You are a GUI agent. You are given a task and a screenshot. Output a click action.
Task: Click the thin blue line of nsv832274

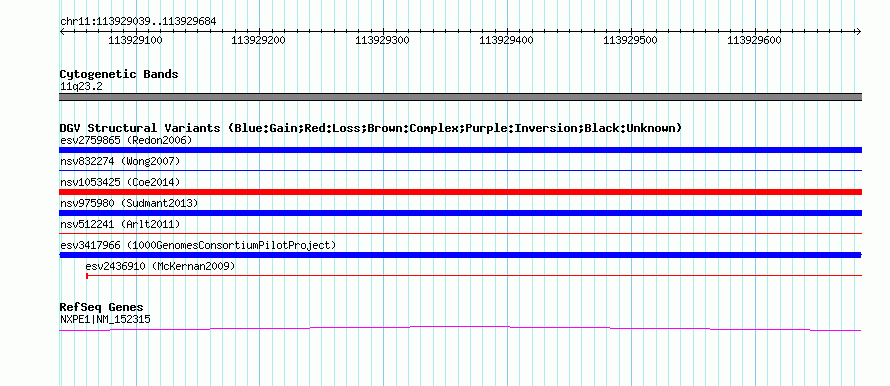point(460,170)
